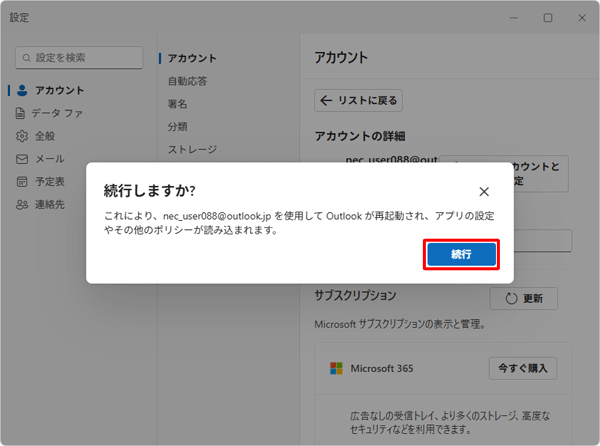Click the search field 設定を検索
Viewport: 600px width, 446px height.
click(79, 58)
